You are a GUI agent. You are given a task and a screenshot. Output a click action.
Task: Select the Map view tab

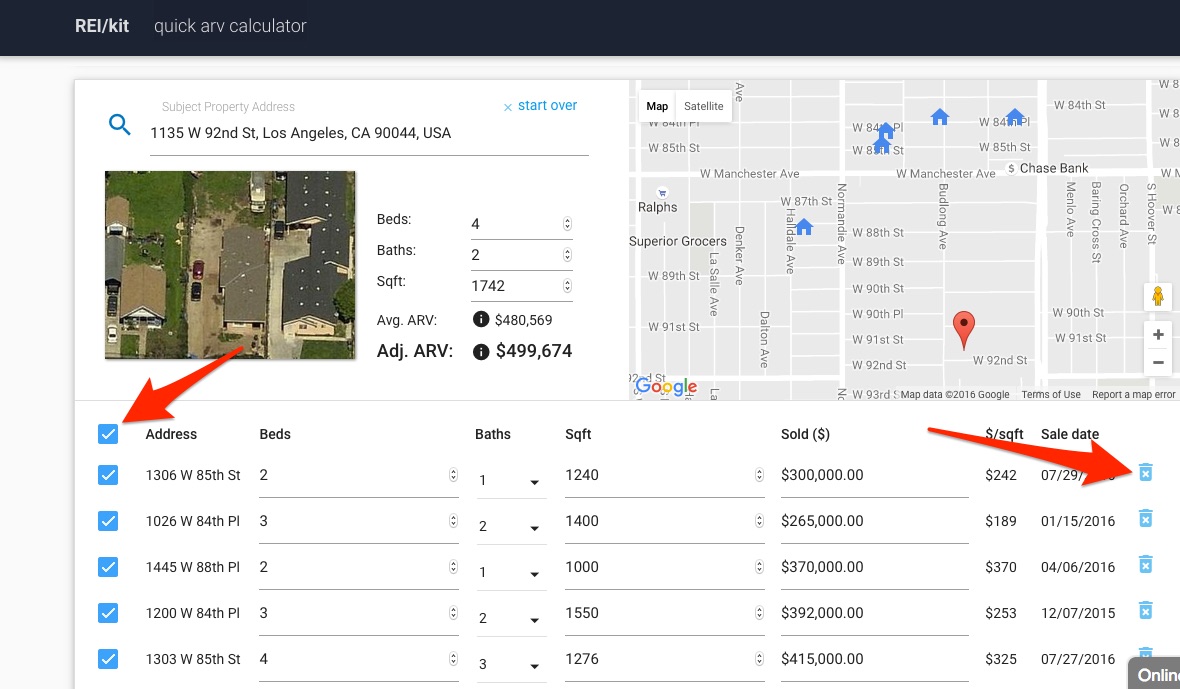tap(657, 107)
